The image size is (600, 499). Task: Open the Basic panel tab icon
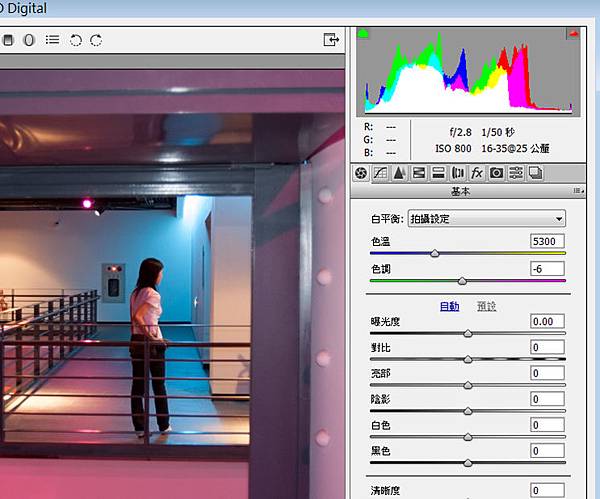(360, 173)
